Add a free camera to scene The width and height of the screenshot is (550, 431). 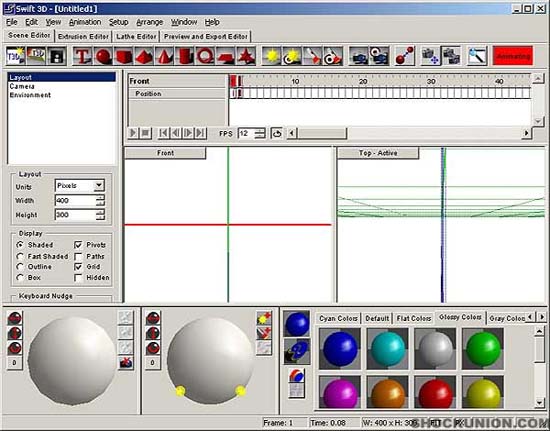(x=358, y=56)
